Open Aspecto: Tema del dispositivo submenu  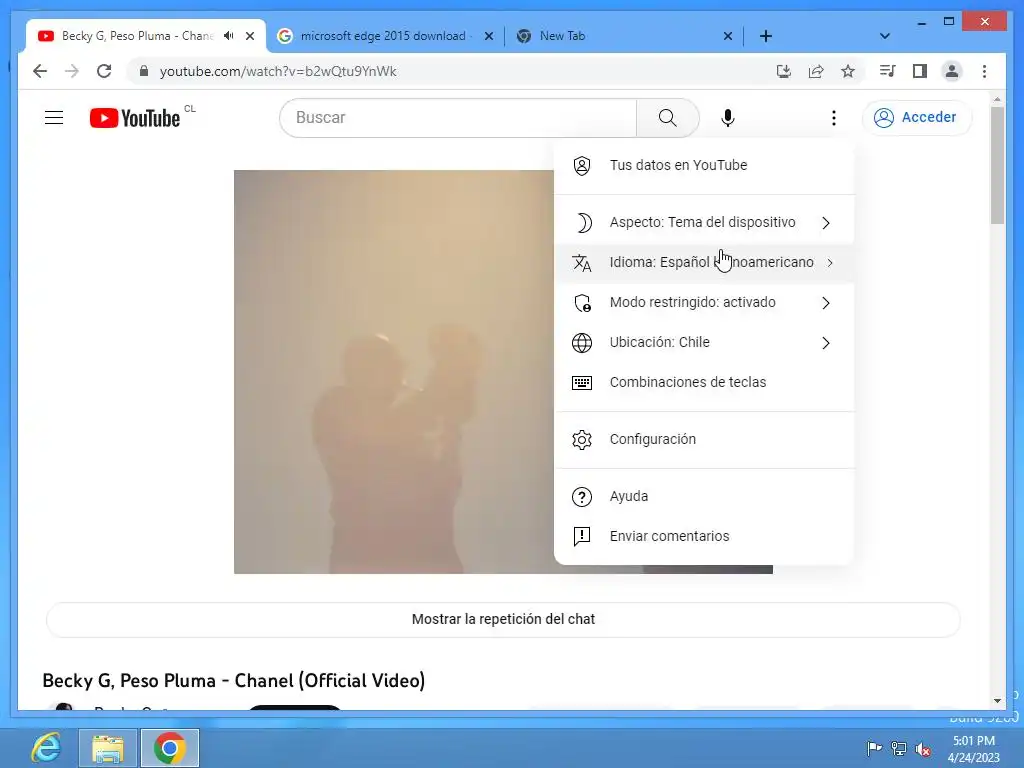(x=704, y=223)
